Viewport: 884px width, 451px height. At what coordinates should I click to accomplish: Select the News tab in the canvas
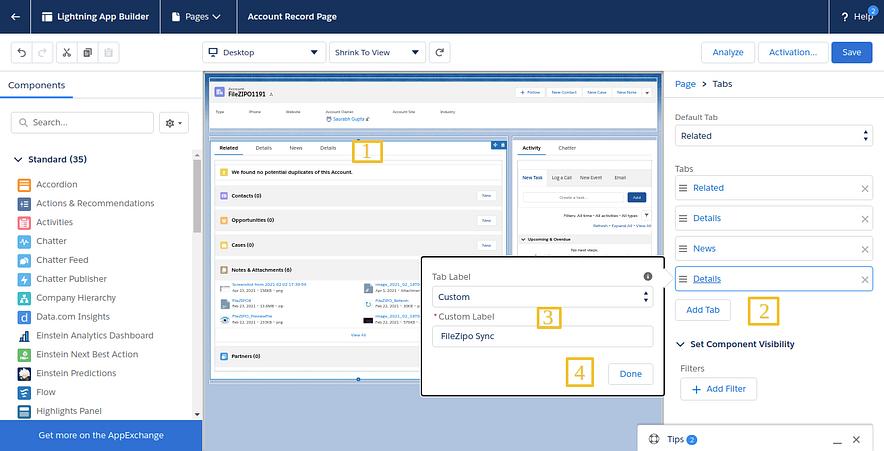[x=296, y=148]
